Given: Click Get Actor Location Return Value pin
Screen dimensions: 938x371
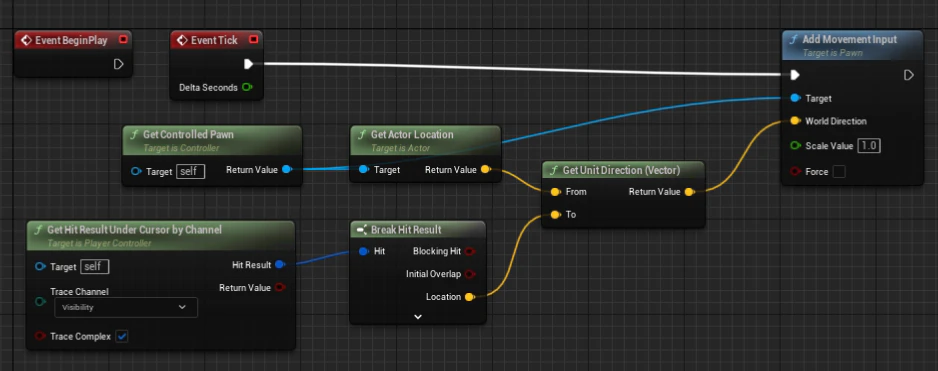Looking at the screenshot, I should click(x=486, y=170).
